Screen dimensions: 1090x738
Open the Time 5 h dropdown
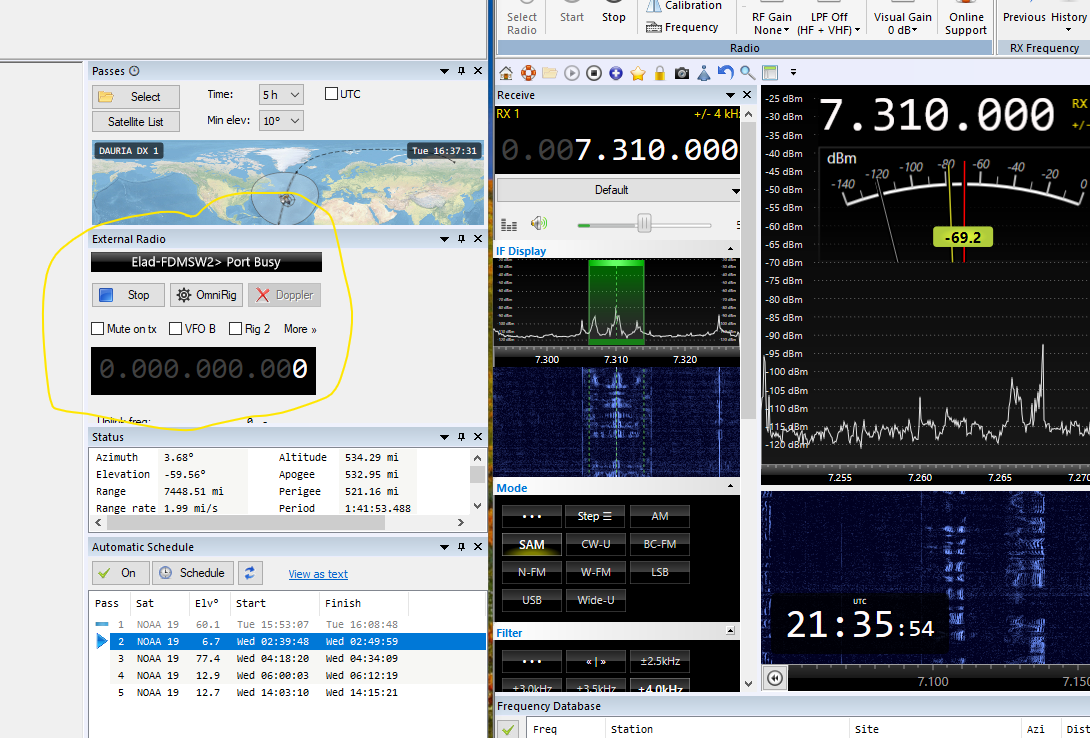[281, 95]
